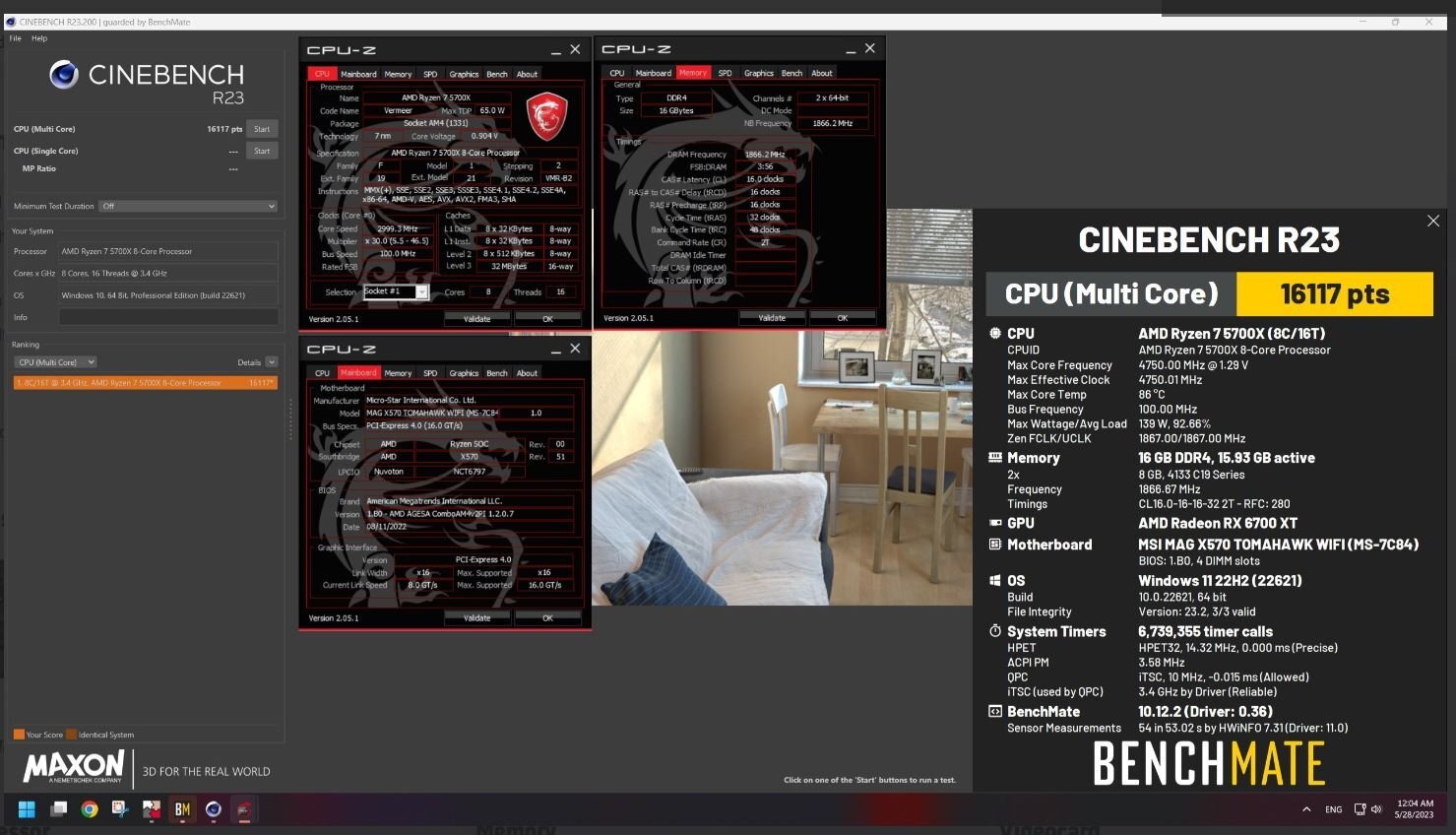Click the yellow 16117 pts score box
1456x835 pixels.
[1335, 293]
